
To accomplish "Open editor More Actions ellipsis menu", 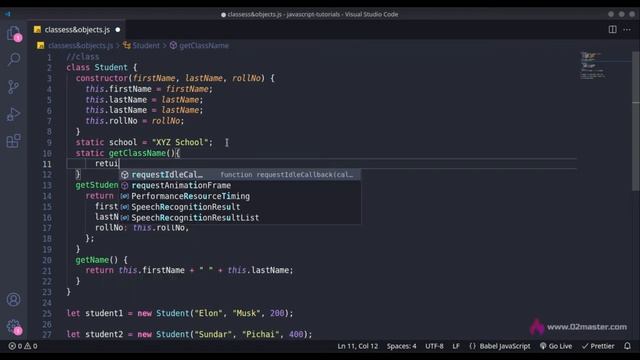I will [627, 29].
